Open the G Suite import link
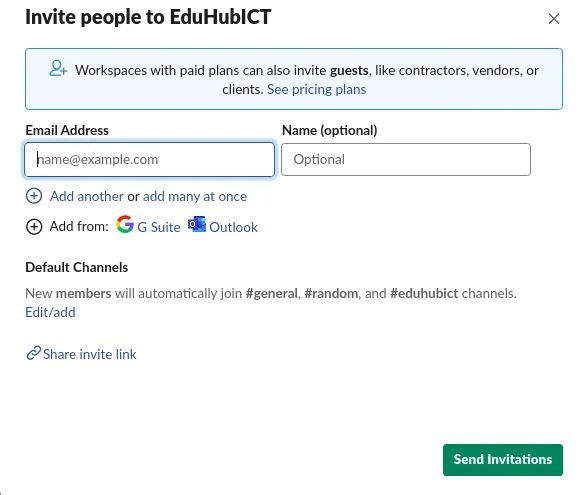The height and width of the screenshot is (495, 587). pyautogui.click(x=159, y=227)
